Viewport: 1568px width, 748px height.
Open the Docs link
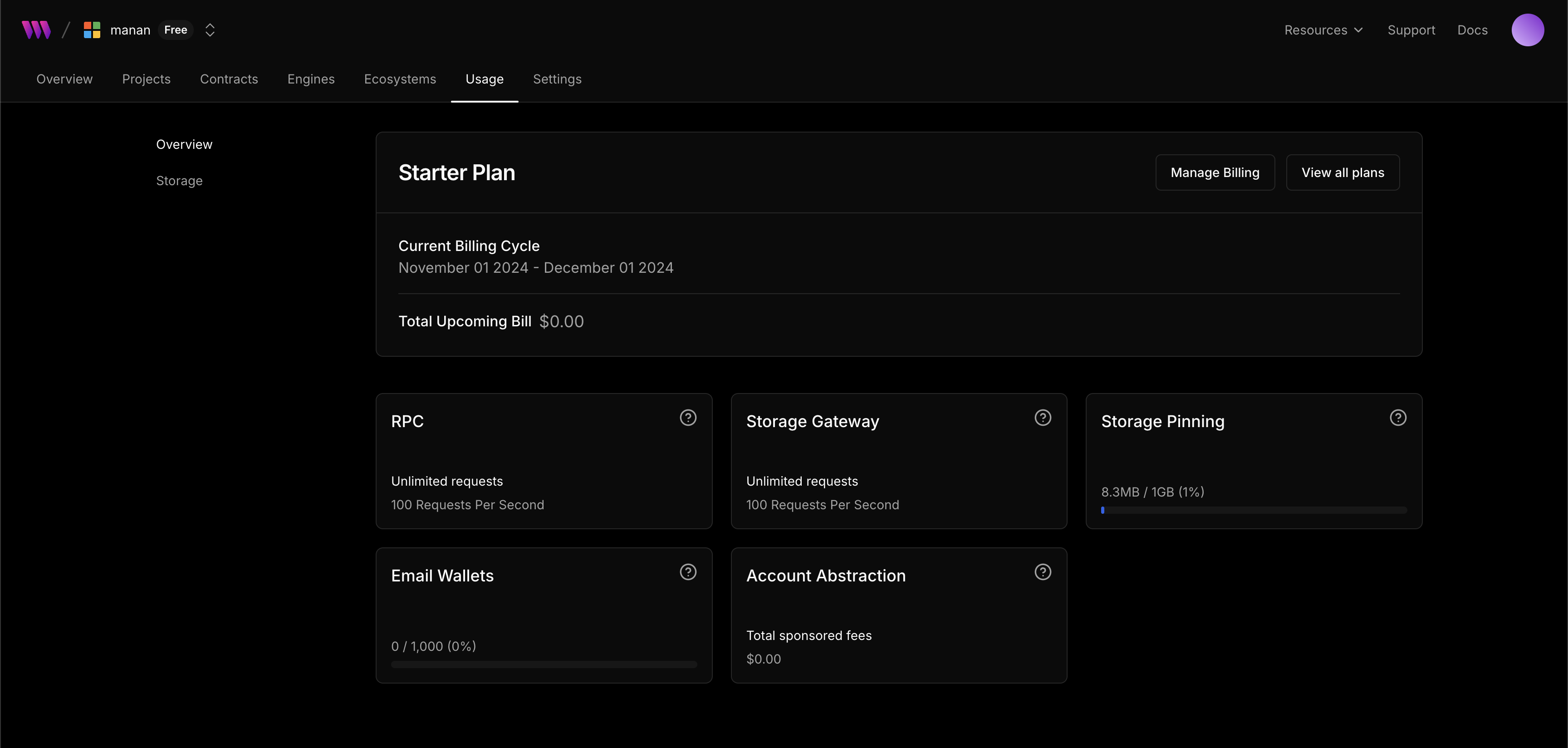point(1472,30)
